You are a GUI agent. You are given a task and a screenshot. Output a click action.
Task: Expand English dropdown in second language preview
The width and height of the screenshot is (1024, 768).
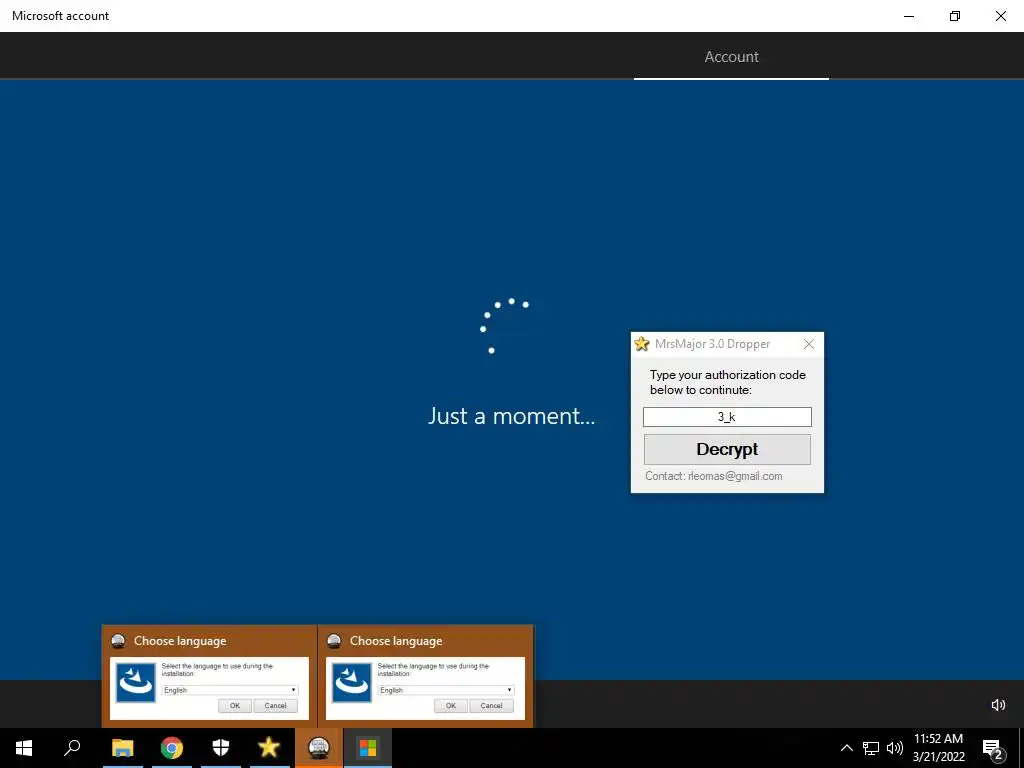pyautogui.click(x=446, y=690)
